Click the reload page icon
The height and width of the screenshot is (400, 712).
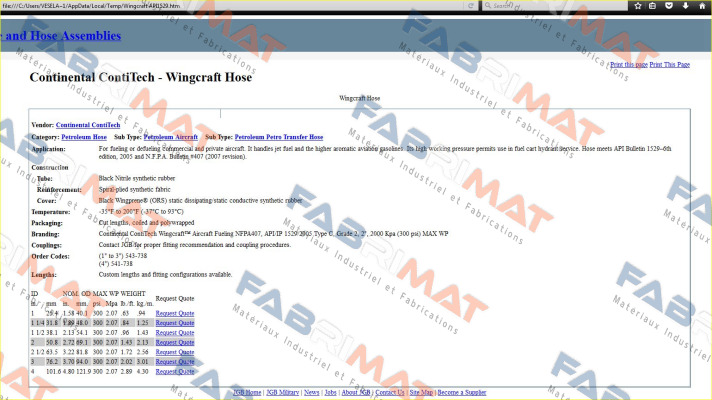[471, 6]
